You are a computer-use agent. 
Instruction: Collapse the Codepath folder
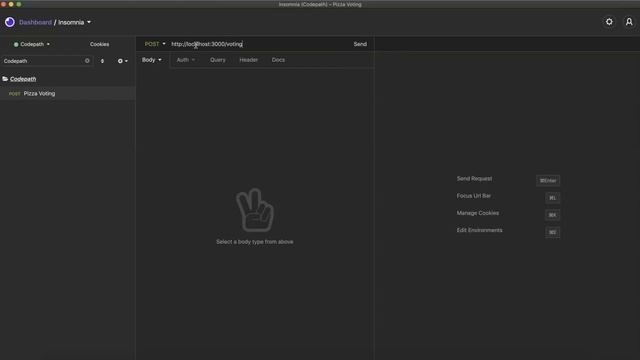23,79
